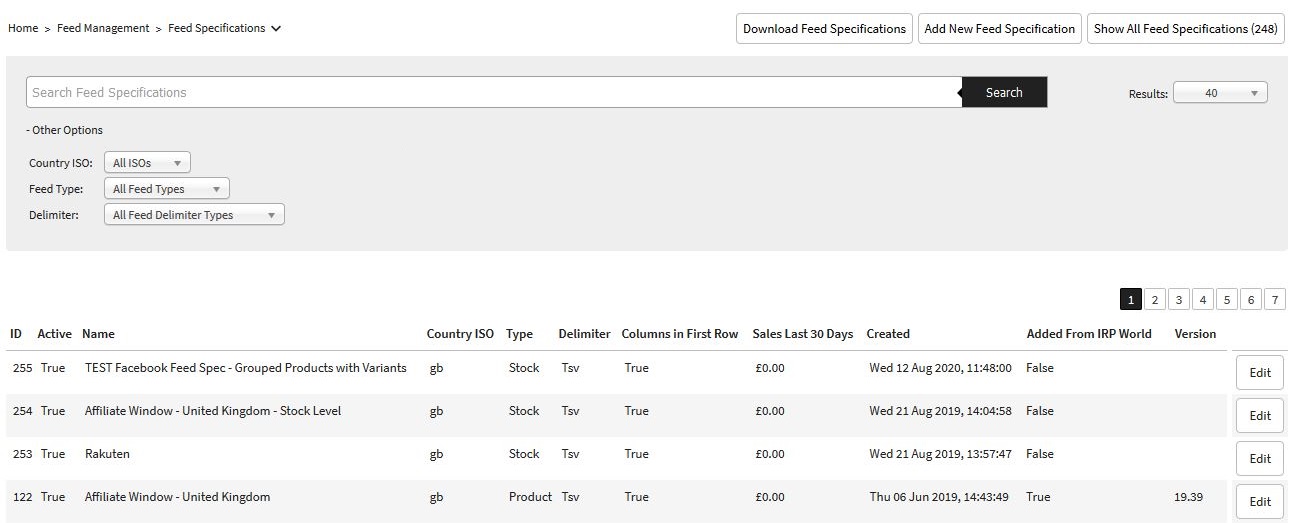Open the Results count dropdown
Image resolution: width=1293 pixels, height=523 pixels.
1220,93
